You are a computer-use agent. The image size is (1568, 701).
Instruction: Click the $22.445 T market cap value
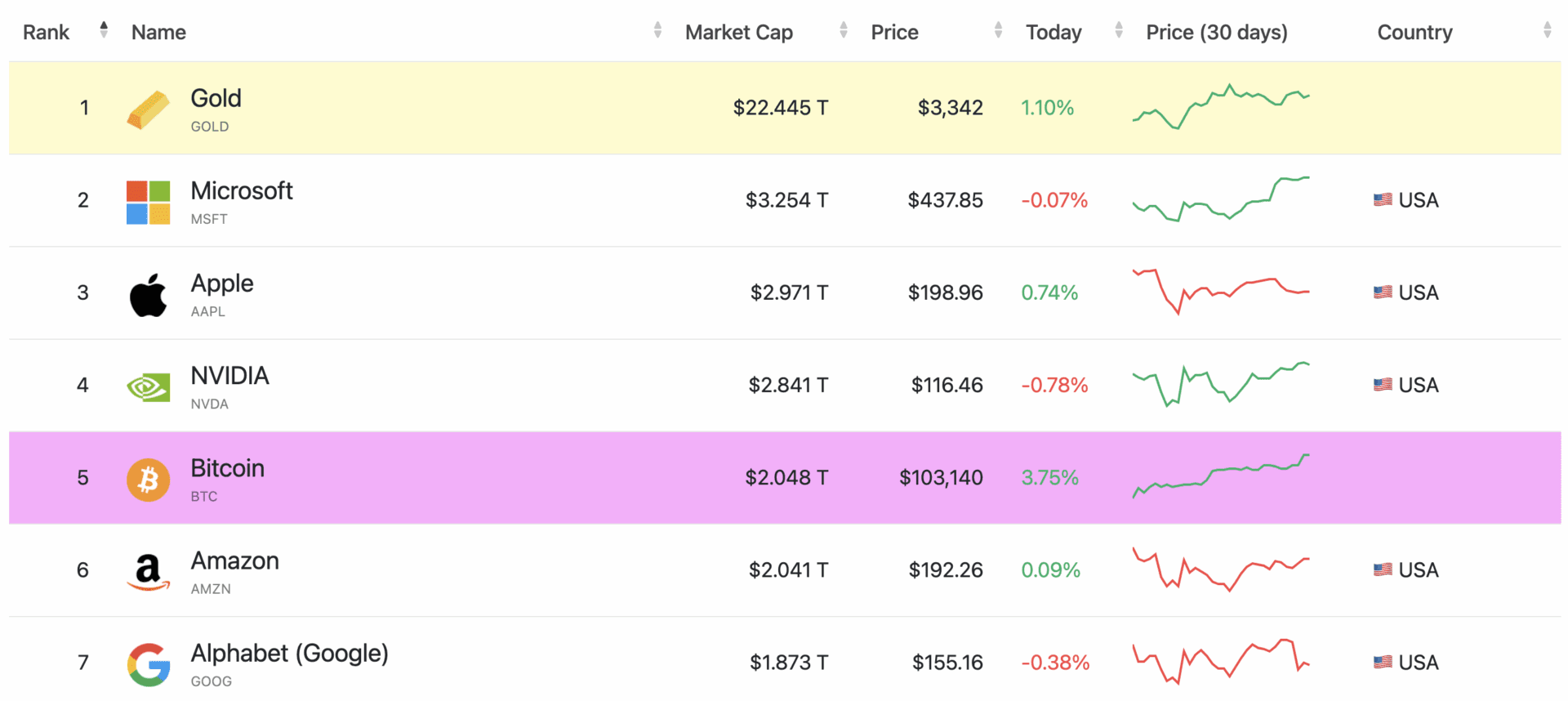pos(781,108)
